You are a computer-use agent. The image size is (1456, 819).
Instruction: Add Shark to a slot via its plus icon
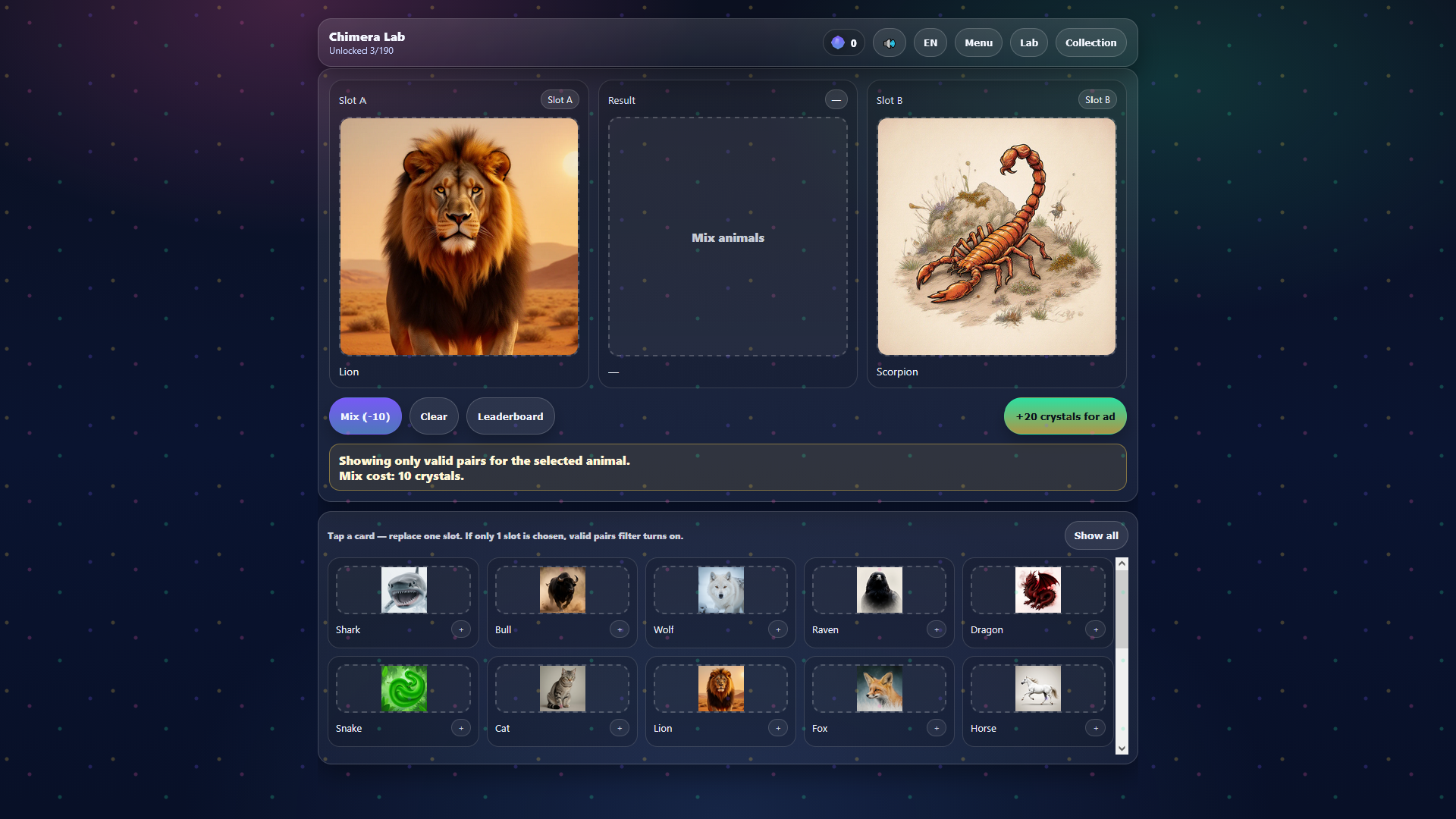coord(461,629)
